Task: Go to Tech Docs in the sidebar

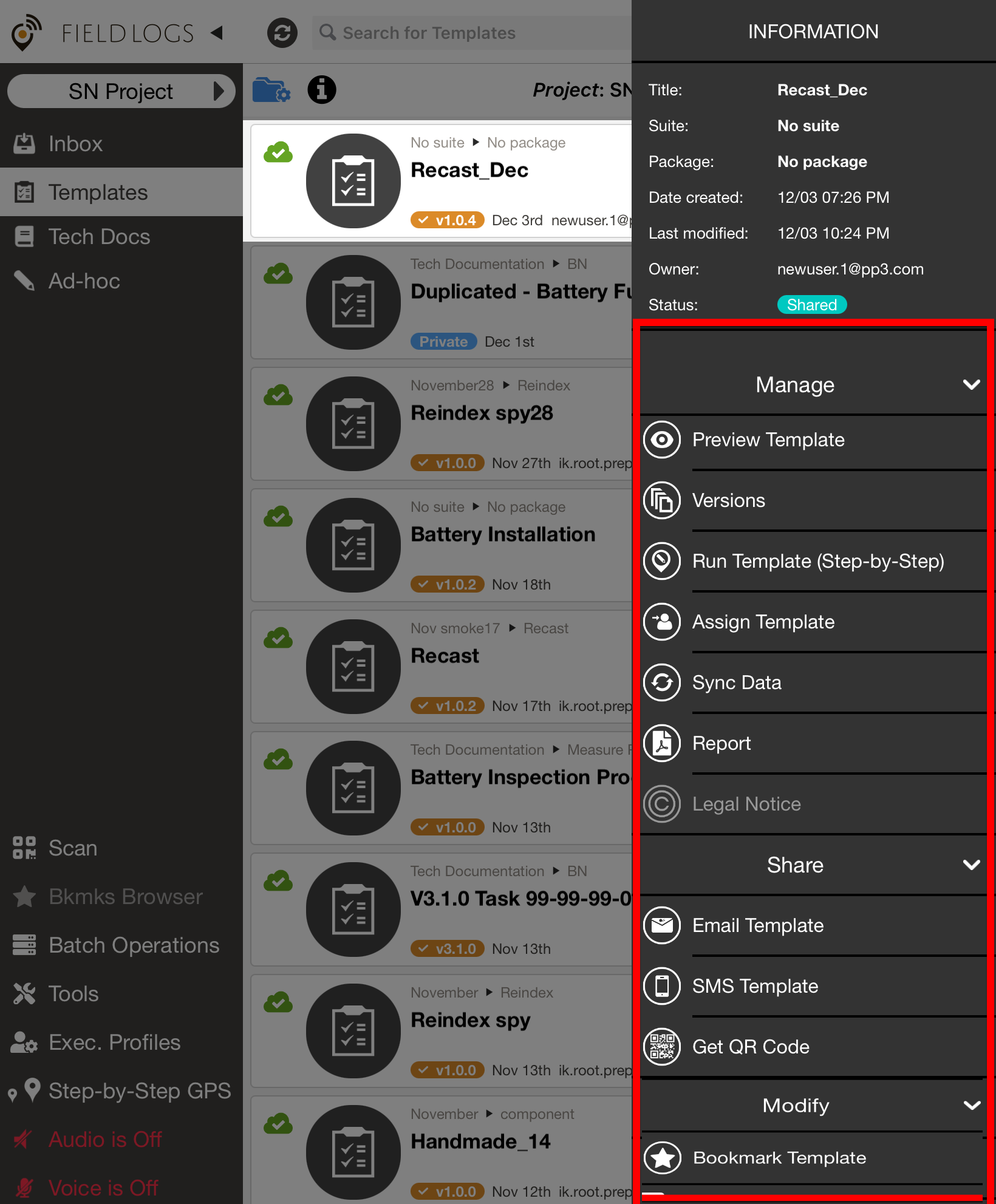Action: pyautogui.click(x=99, y=237)
